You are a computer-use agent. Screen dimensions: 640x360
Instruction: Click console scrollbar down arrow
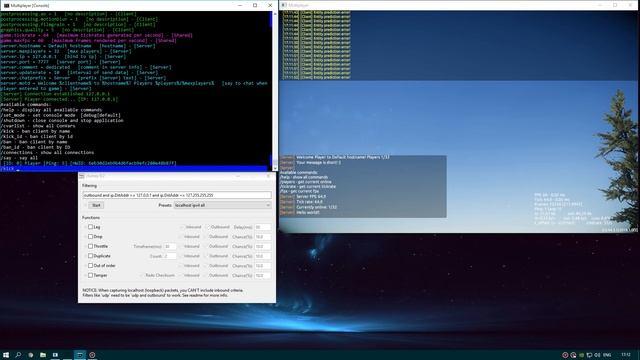[x=275, y=168]
